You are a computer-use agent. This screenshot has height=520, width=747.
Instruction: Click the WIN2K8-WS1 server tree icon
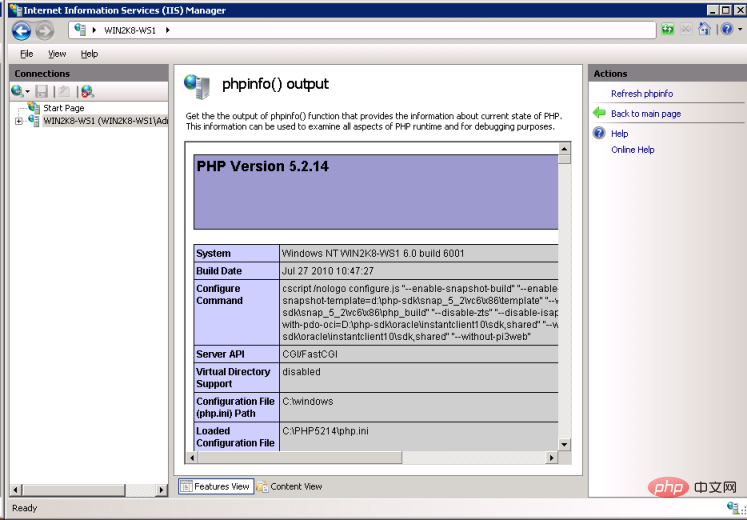click(33, 120)
